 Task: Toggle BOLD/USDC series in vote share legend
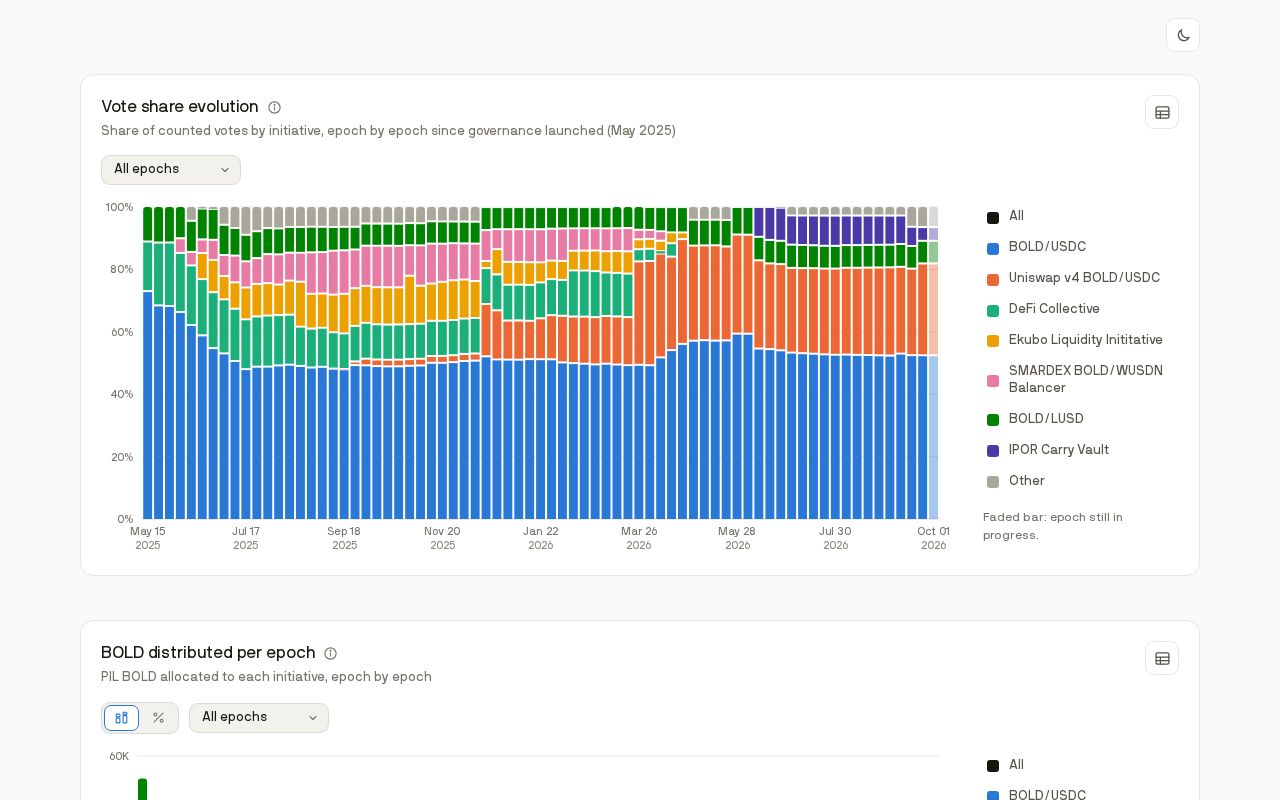coord(1037,248)
